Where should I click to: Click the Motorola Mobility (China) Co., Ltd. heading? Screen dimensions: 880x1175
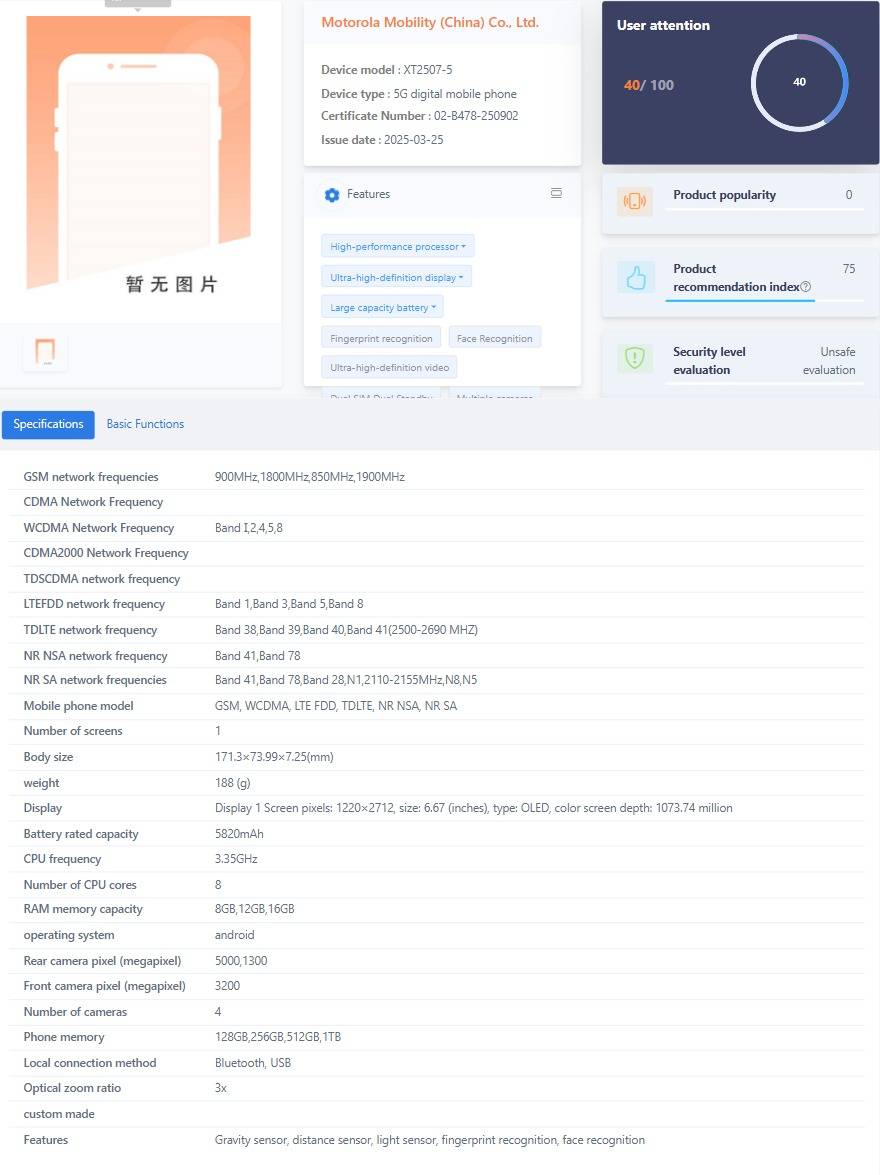coord(430,22)
